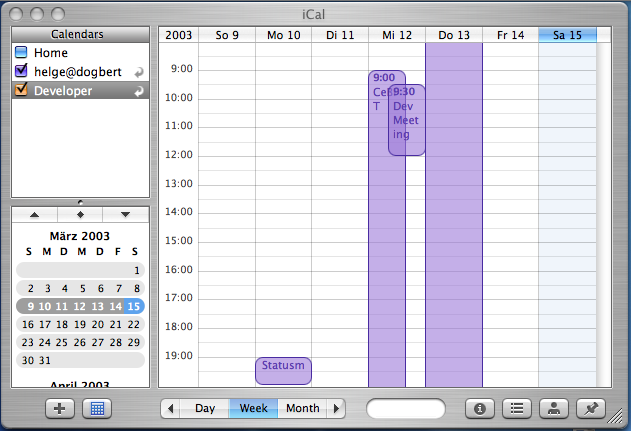Click the Mo 10 column header
The width and height of the screenshot is (631, 431).
[284, 35]
